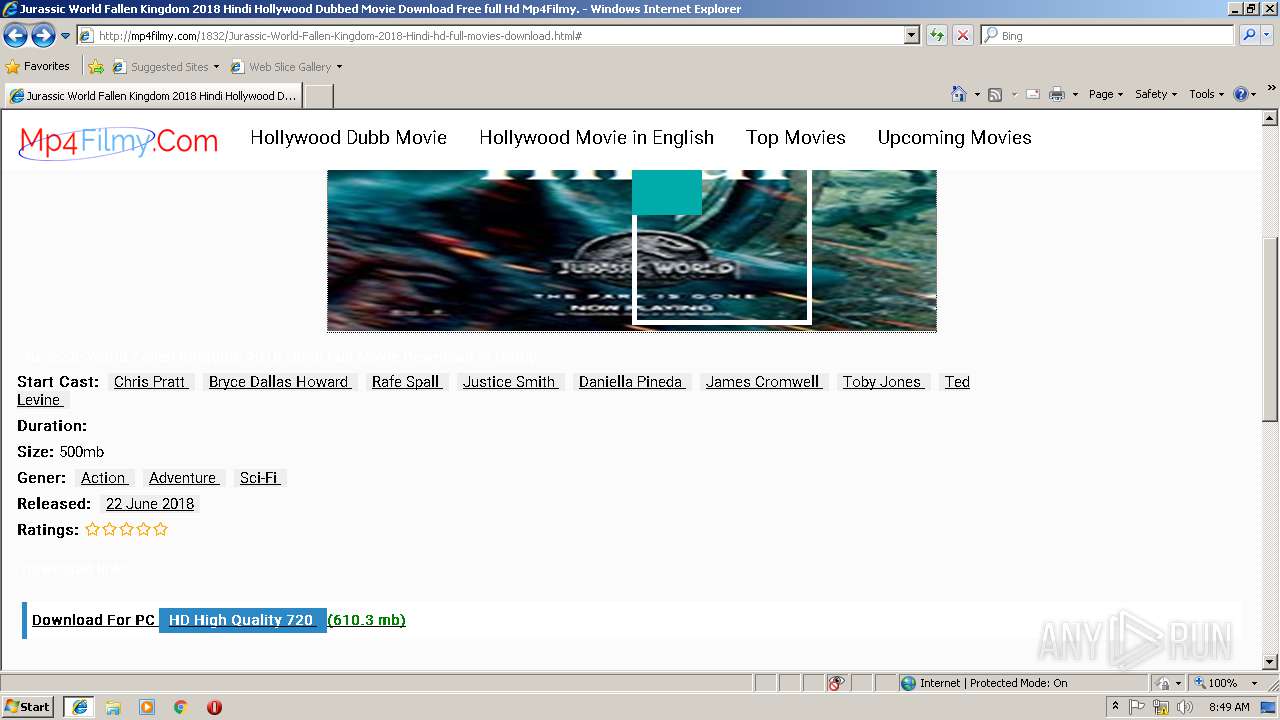Viewport: 1280px width, 720px height.
Task: Select the Jurassic World browser tab
Action: coord(152,96)
